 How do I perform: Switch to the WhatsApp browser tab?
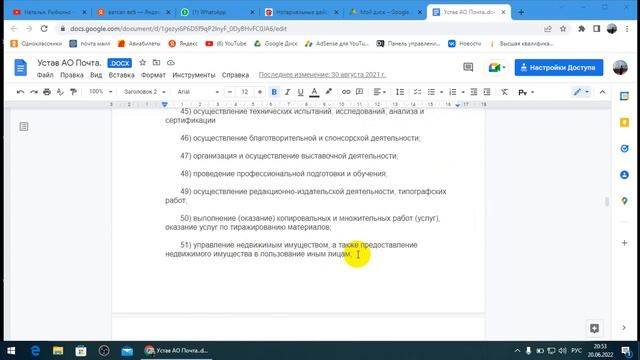click(218, 12)
